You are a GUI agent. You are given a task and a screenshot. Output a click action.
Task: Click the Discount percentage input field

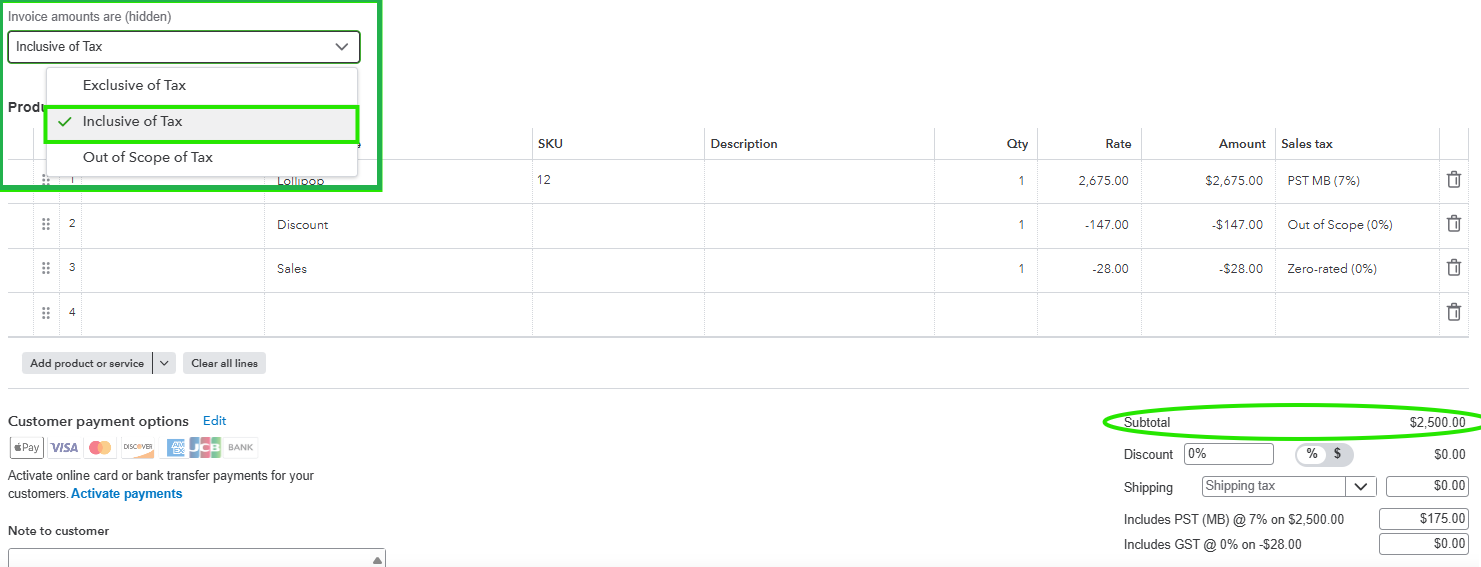point(1228,454)
